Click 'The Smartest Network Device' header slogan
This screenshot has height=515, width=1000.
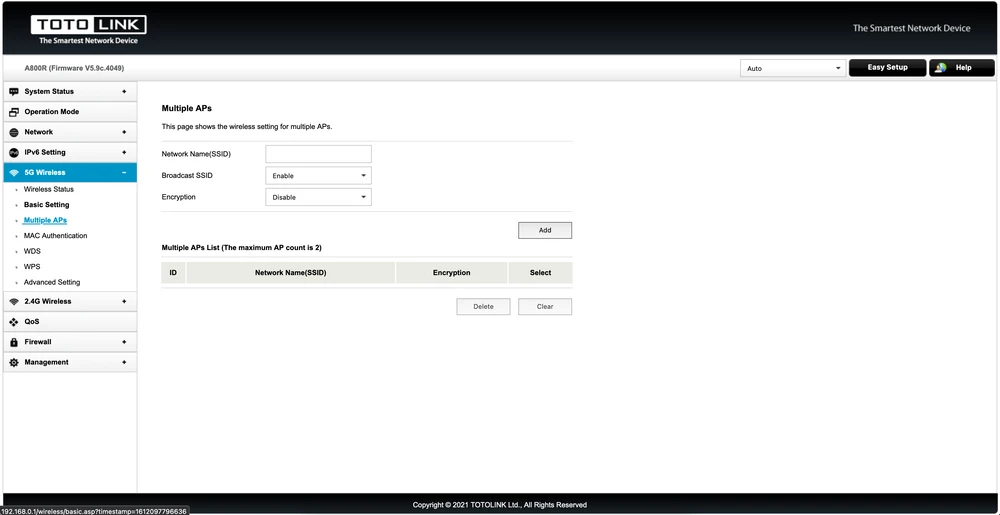(x=911, y=28)
